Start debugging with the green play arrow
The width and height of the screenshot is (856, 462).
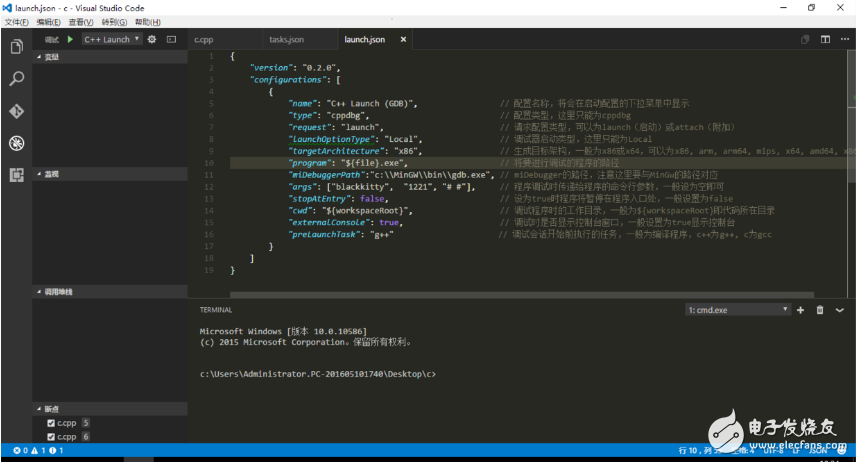[70, 39]
